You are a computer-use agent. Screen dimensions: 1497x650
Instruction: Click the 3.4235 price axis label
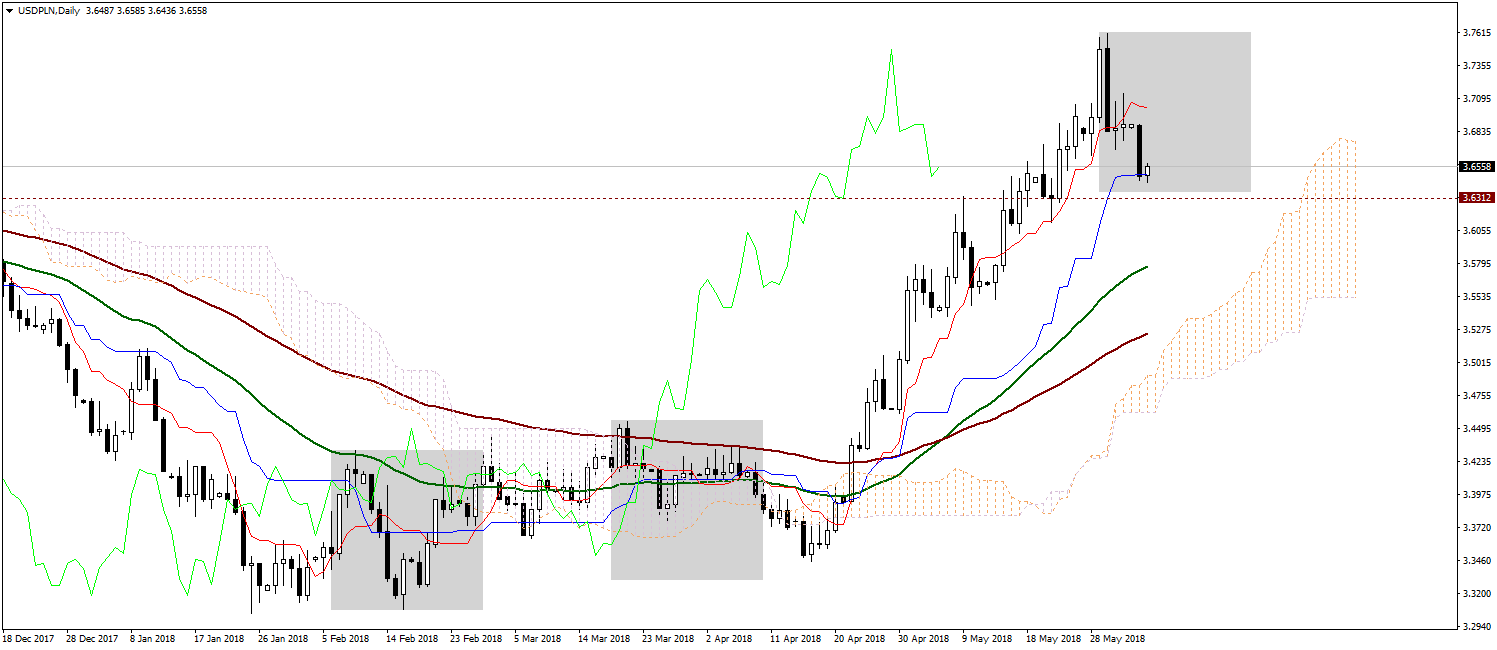click(x=1477, y=462)
